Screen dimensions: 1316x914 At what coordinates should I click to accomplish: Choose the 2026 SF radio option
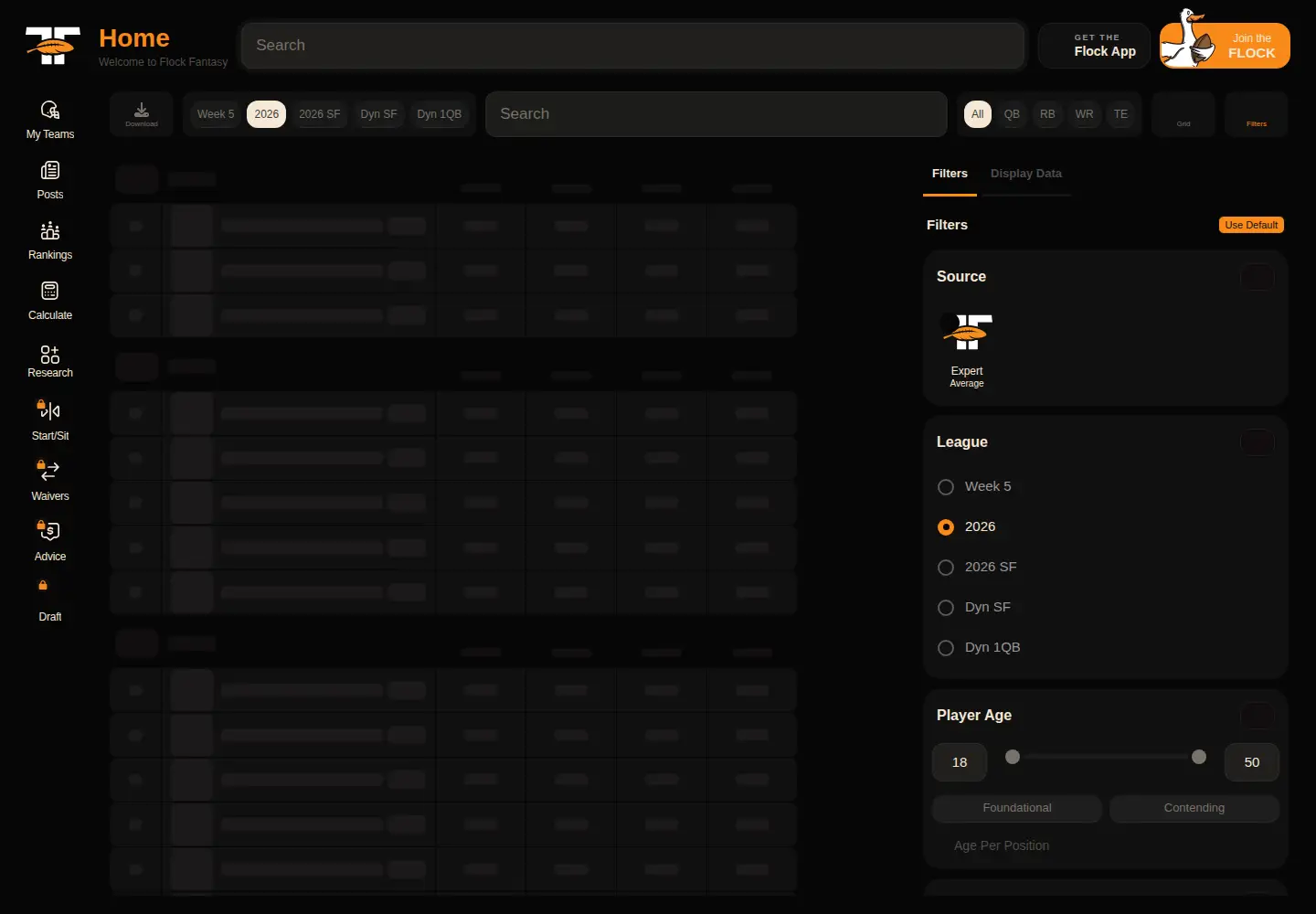[946, 568]
